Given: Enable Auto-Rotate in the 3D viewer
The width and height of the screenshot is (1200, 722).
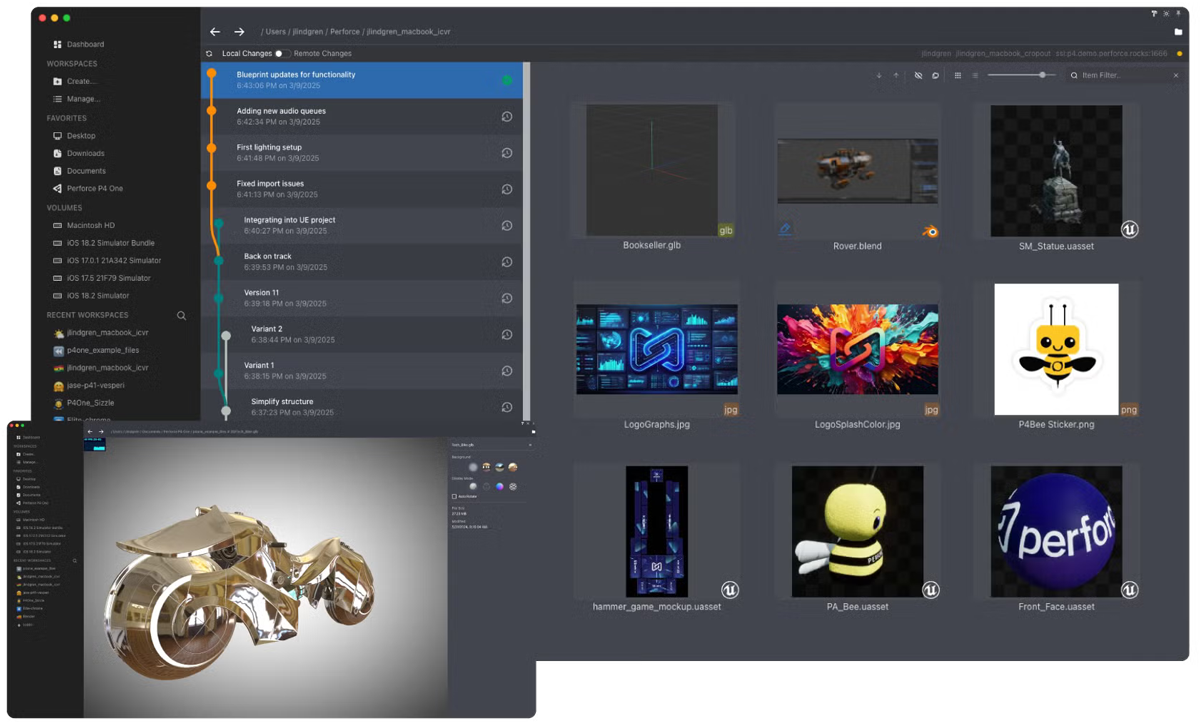Looking at the screenshot, I should 454,496.
